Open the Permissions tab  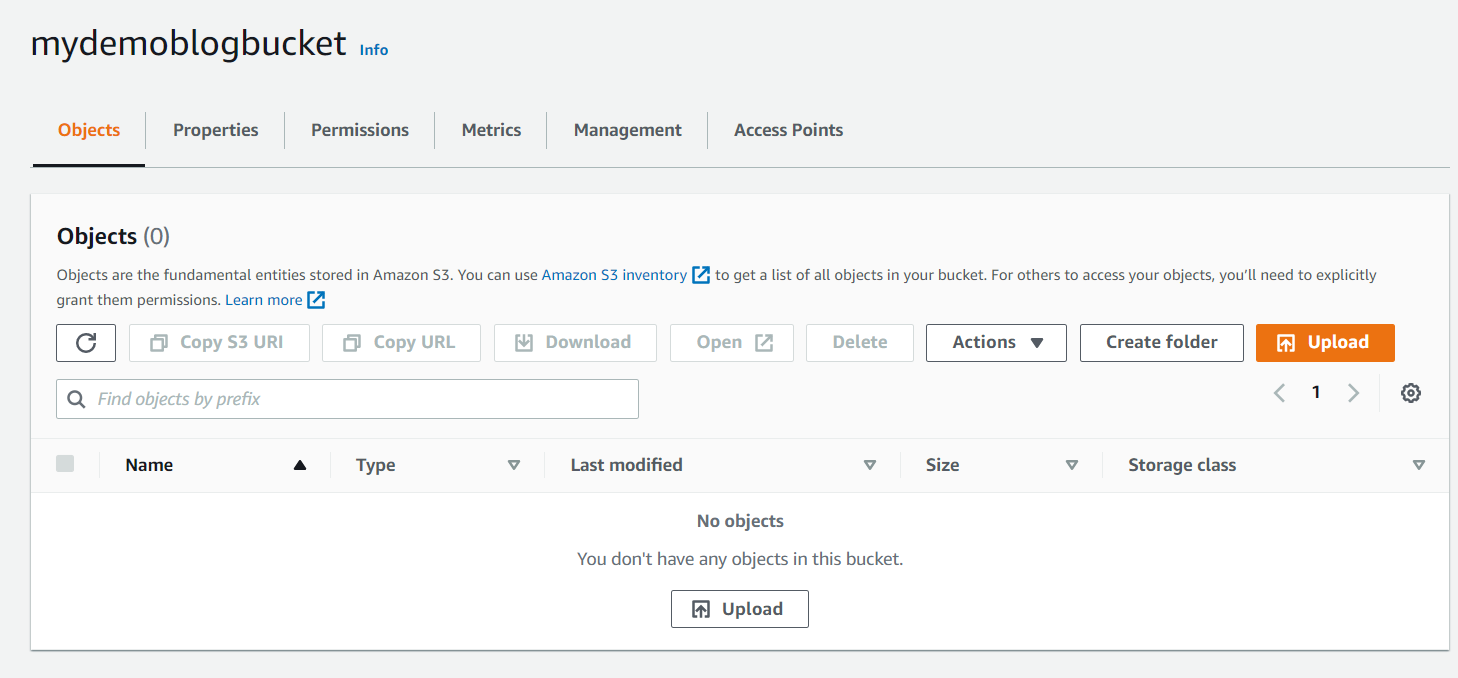point(360,130)
